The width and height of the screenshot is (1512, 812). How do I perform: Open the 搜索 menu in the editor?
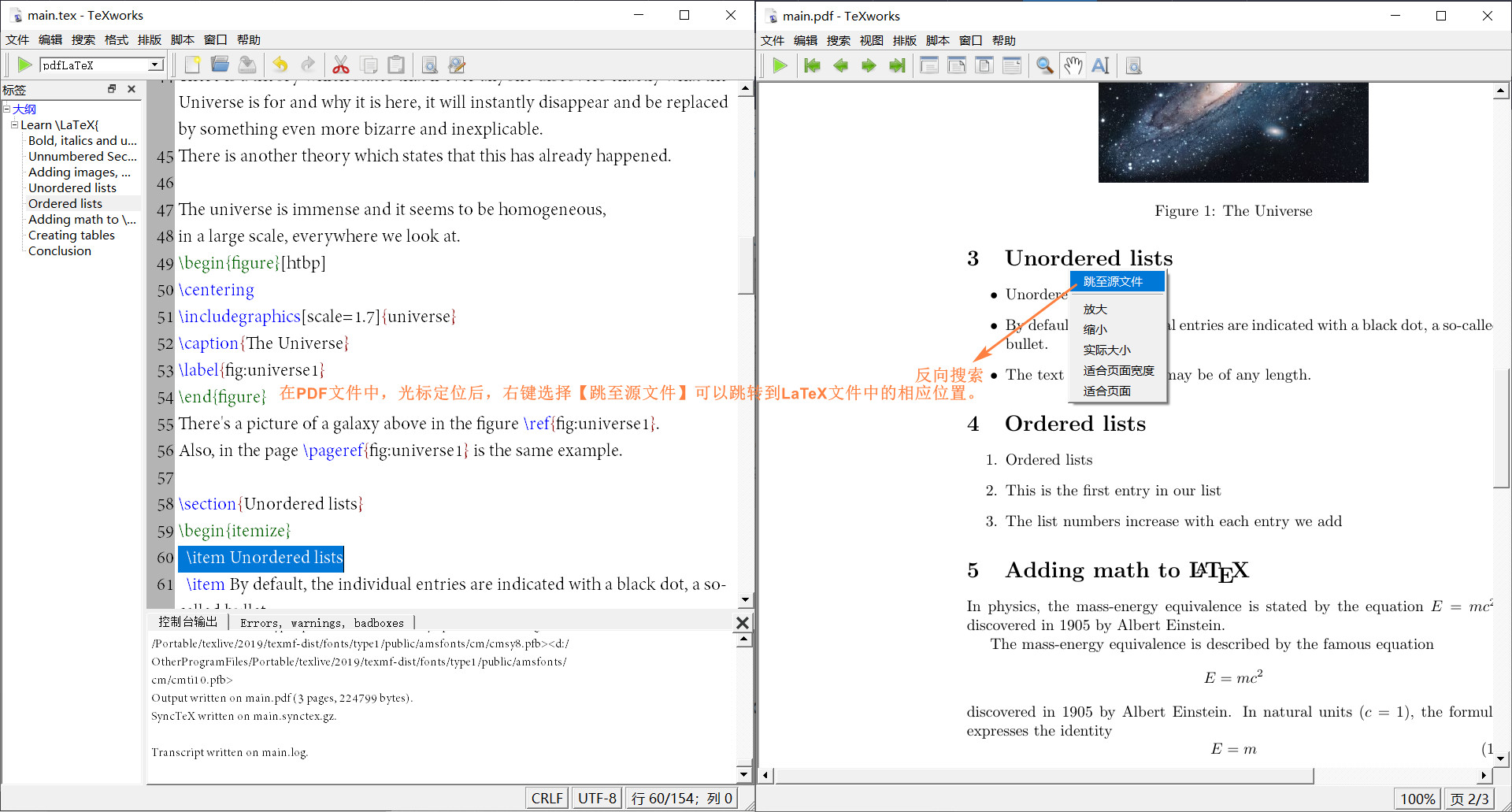[83, 39]
